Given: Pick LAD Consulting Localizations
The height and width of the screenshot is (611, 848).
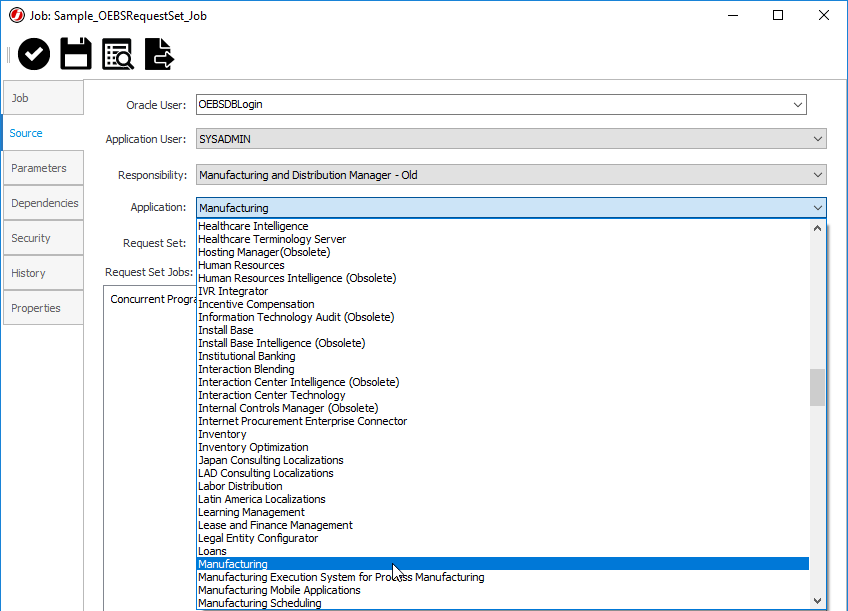Looking at the screenshot, I should point(502,473).
